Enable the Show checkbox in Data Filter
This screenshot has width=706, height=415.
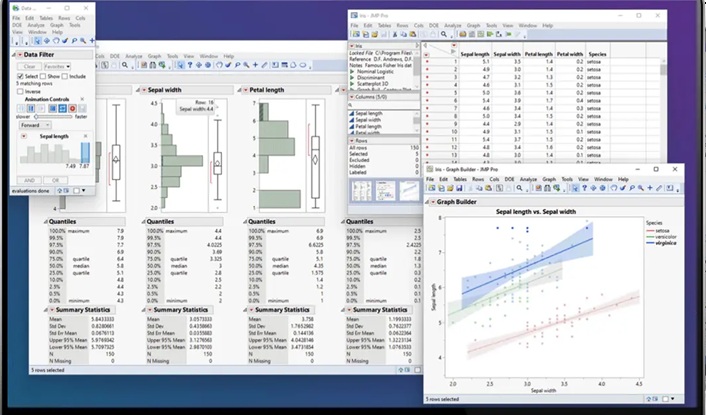44,76
